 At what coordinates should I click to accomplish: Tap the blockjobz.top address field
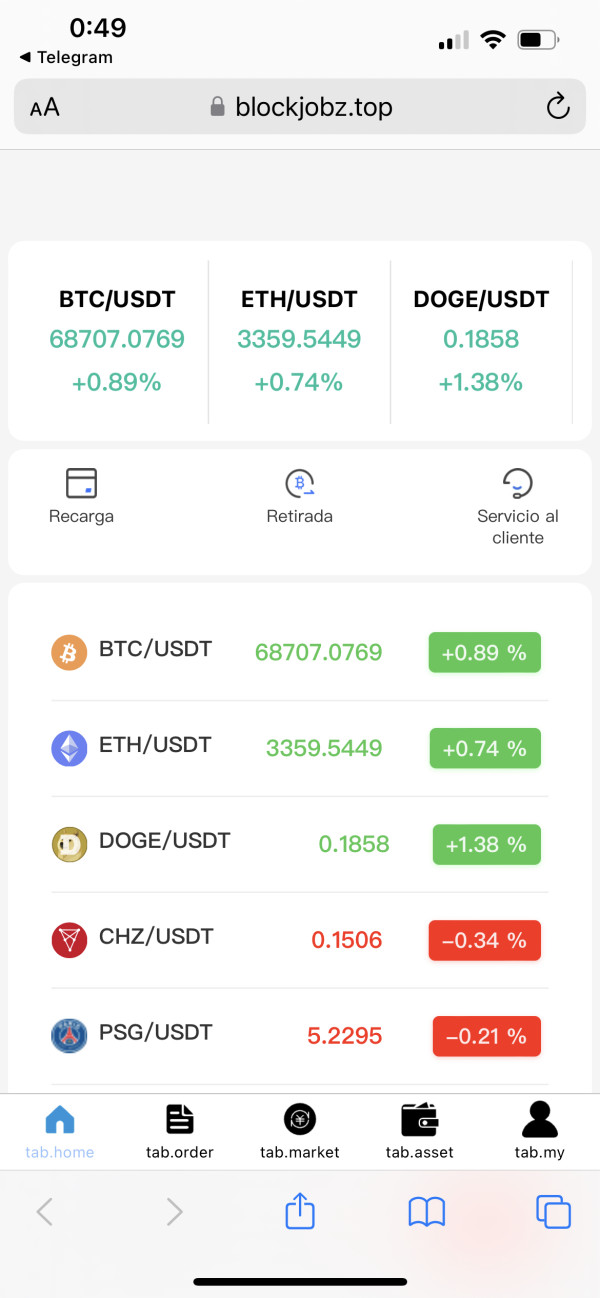[300, 107]
